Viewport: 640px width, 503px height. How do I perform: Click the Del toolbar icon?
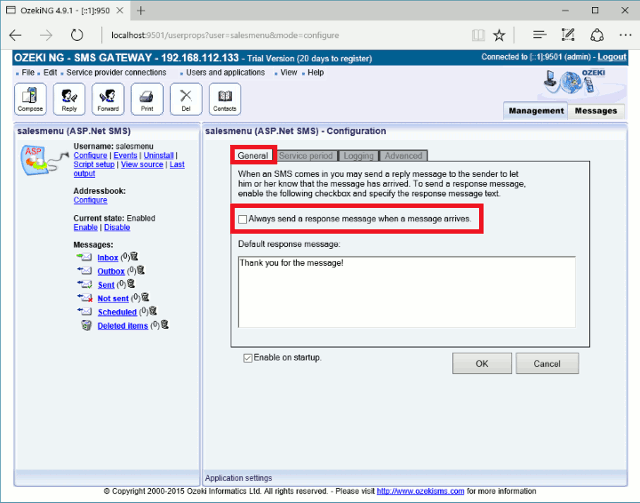(x=186, y=99)
